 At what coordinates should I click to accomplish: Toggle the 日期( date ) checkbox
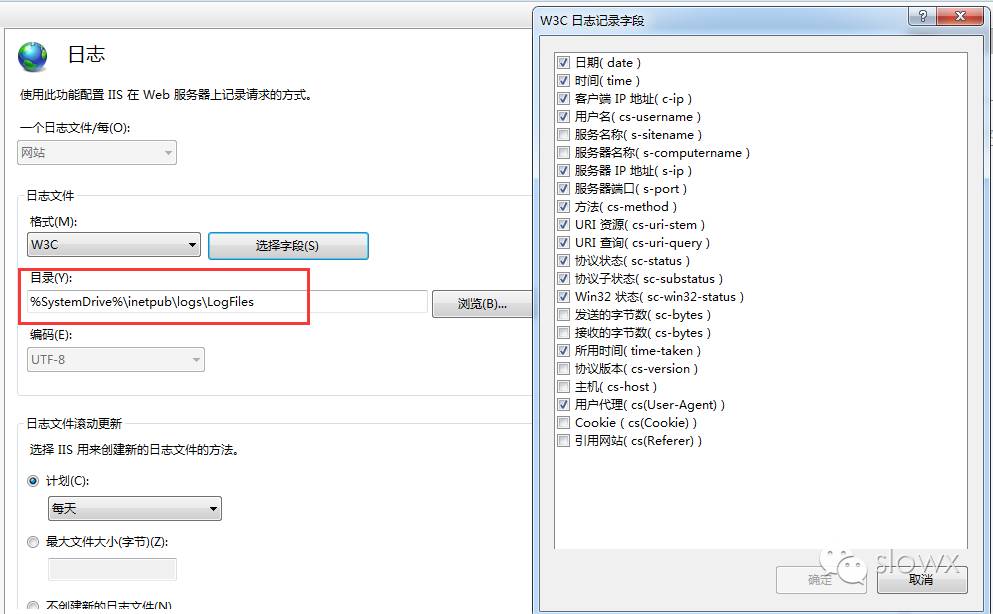[563, 63]
